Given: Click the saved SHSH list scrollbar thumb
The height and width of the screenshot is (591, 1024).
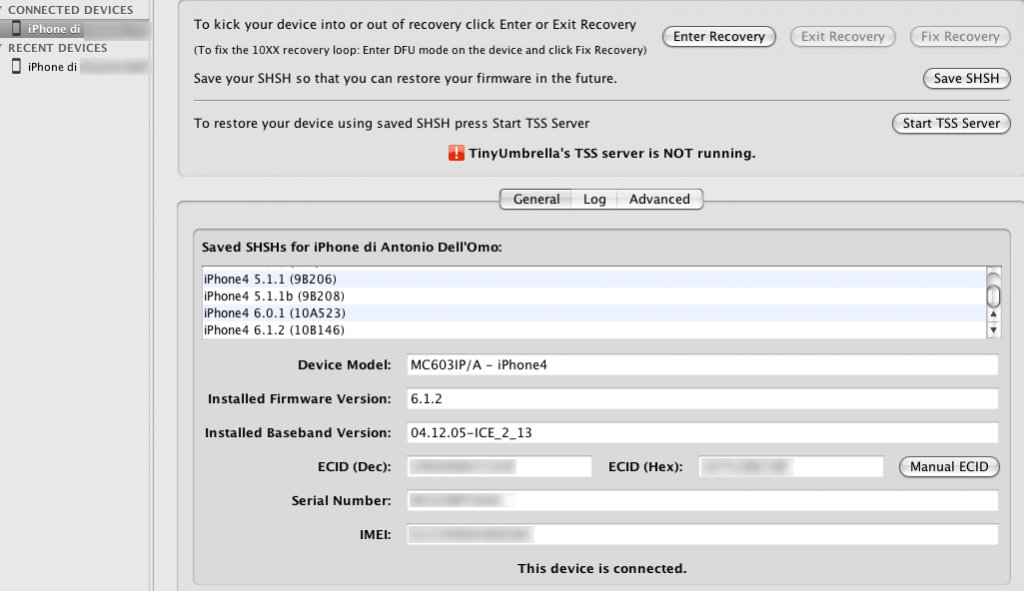Looking at the screenshot, I should [x=993, y=294].
